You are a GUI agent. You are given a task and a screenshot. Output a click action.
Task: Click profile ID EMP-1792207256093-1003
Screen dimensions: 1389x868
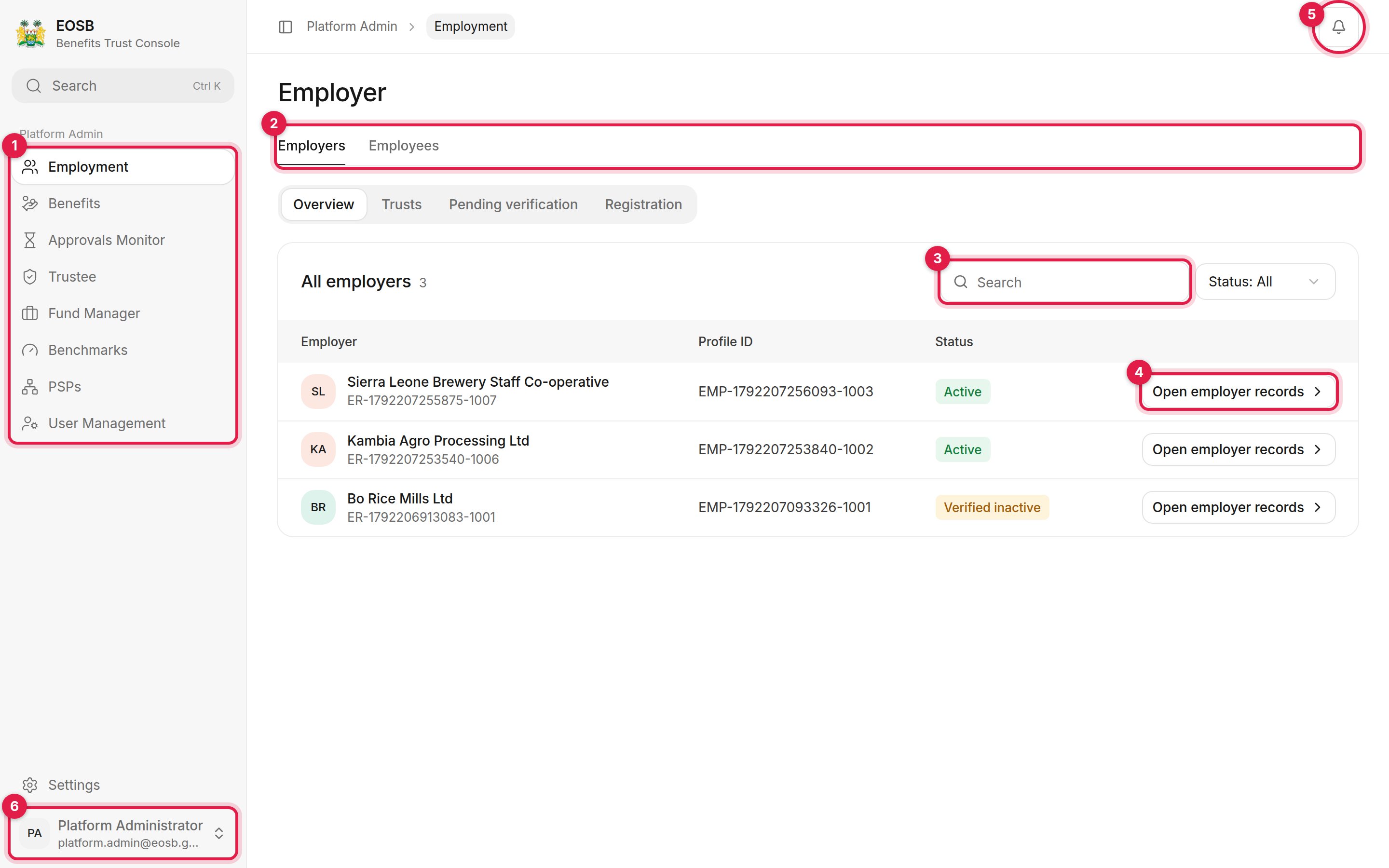coord(785,392)
